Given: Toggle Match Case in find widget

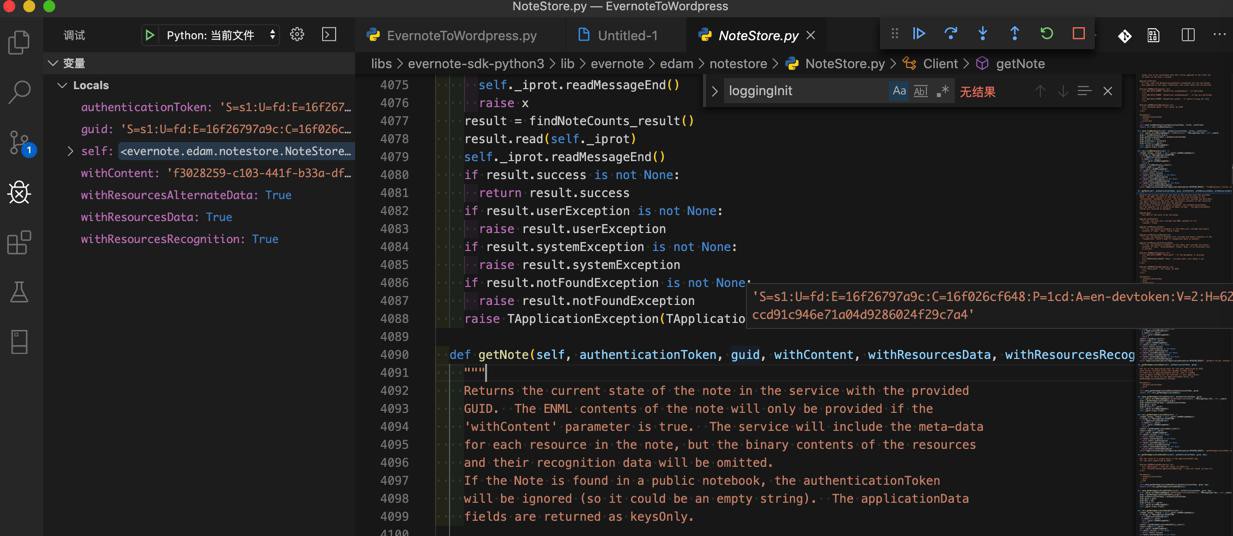Looking at the screenshot, I should (x=899, y=91).
